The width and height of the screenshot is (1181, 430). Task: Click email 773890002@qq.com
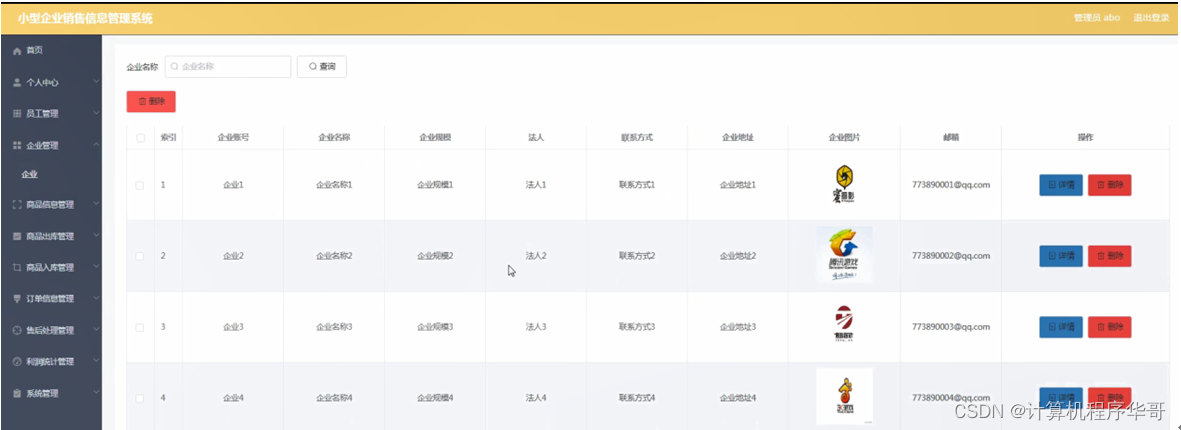951,256
